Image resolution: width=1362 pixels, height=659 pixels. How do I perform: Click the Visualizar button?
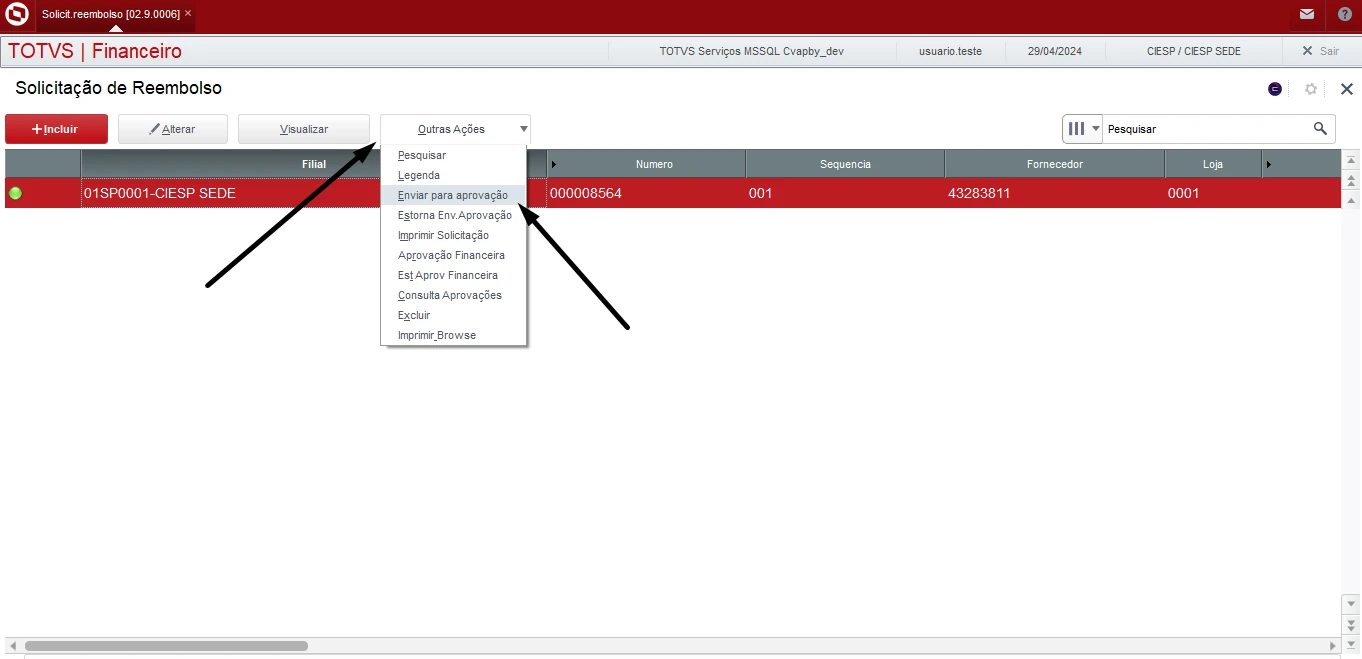(x=303, y=129)
